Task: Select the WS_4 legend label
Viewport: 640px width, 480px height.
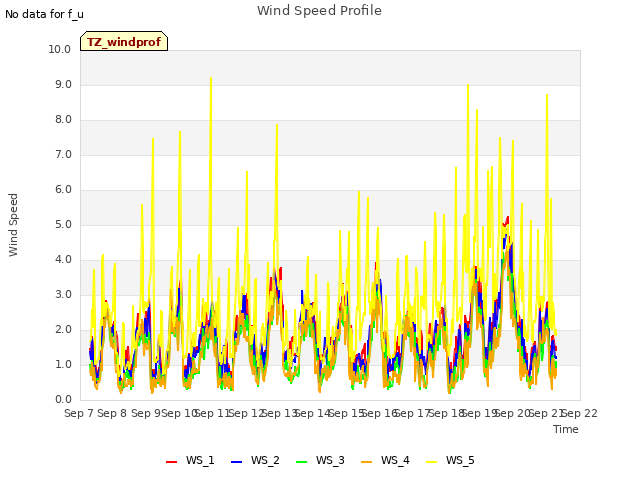Action: pyautogui.click(x=395, y=460)
